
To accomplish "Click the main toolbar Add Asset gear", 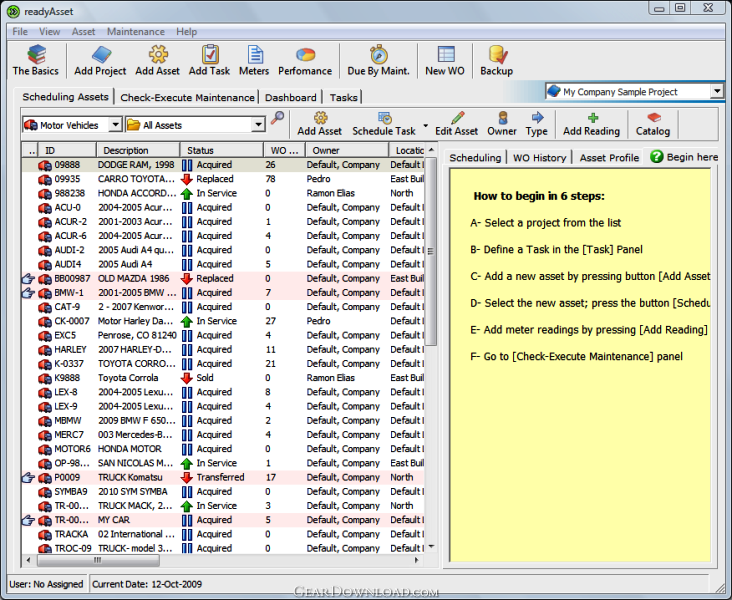I will coord(157,61).
